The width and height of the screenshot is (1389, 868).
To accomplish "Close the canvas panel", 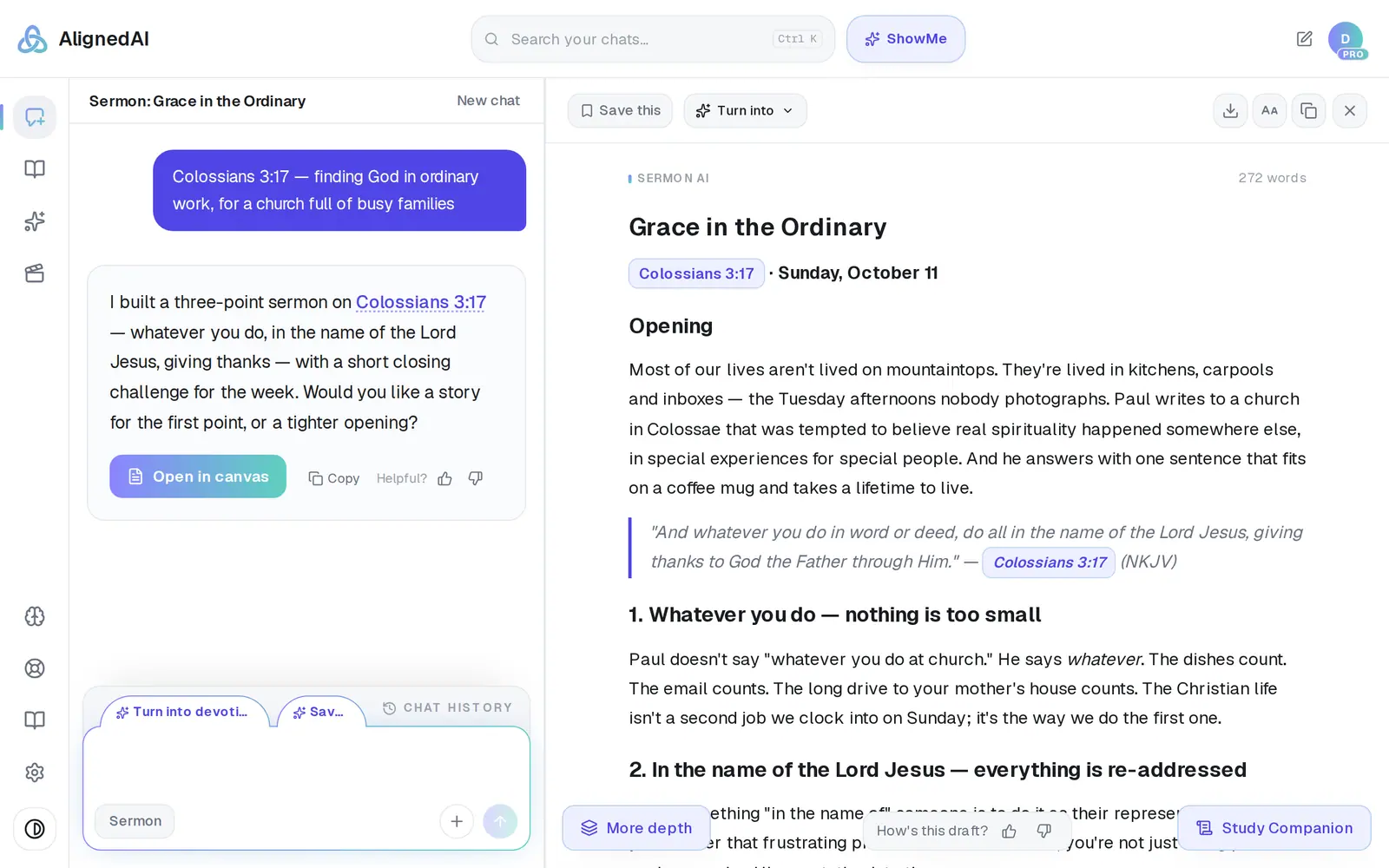I will point(1350,111).
